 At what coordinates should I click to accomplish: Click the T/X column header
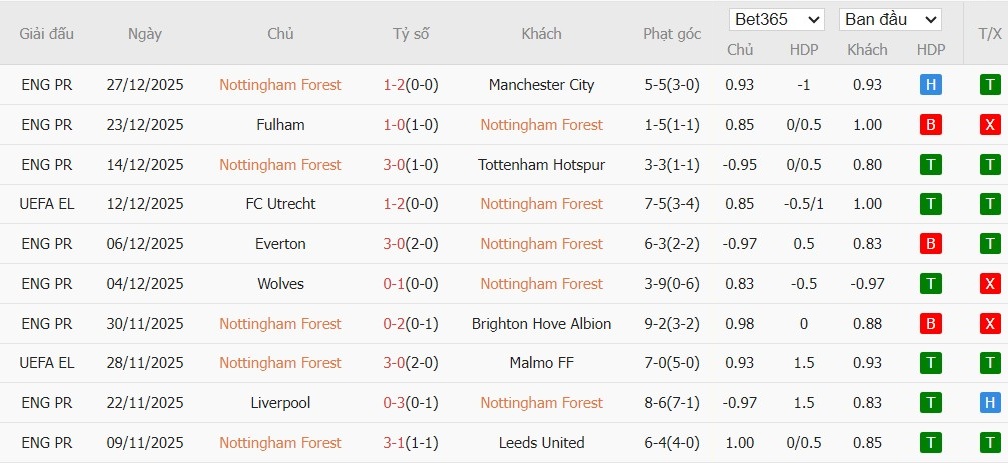[990, 34]
